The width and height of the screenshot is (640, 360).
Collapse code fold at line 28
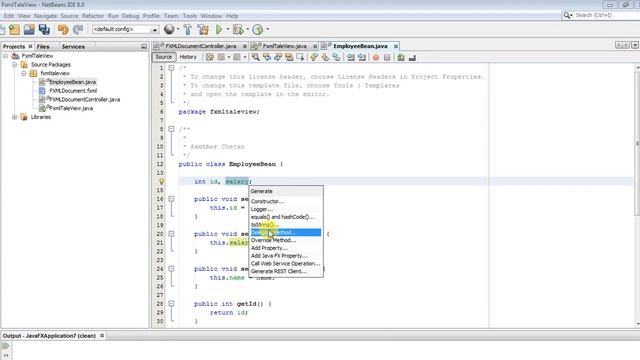tap(171, 304)
